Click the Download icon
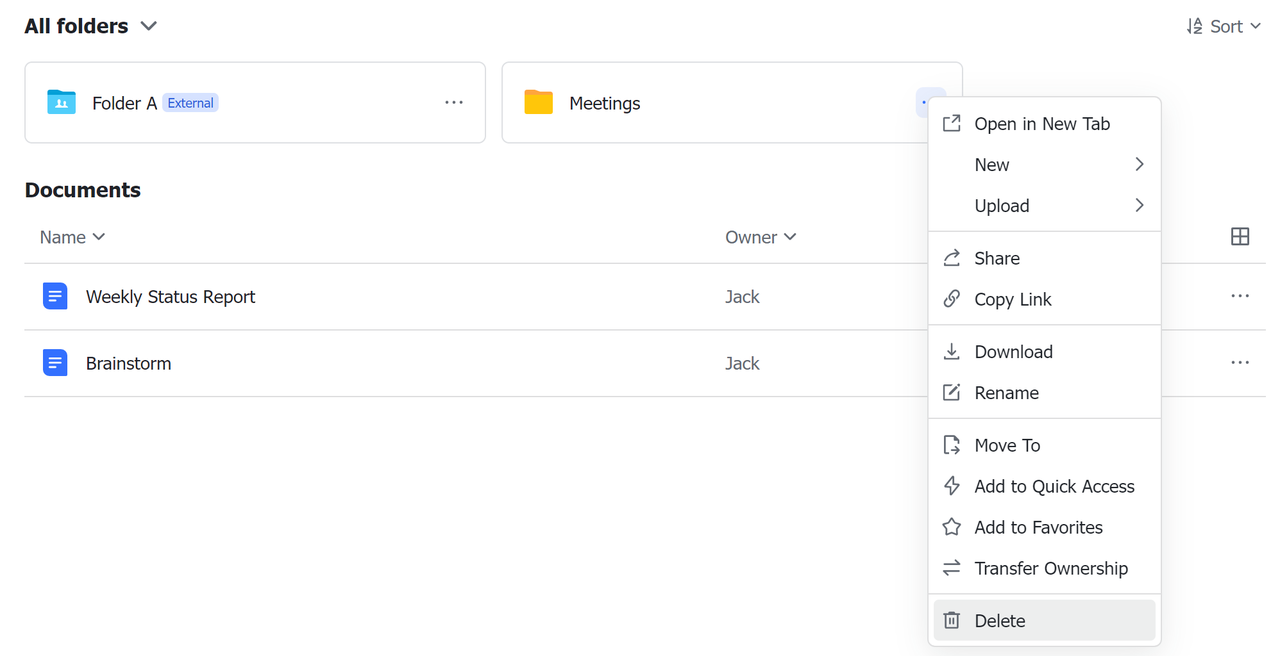This screenshot has width=1280, height=656. point(951,351)
